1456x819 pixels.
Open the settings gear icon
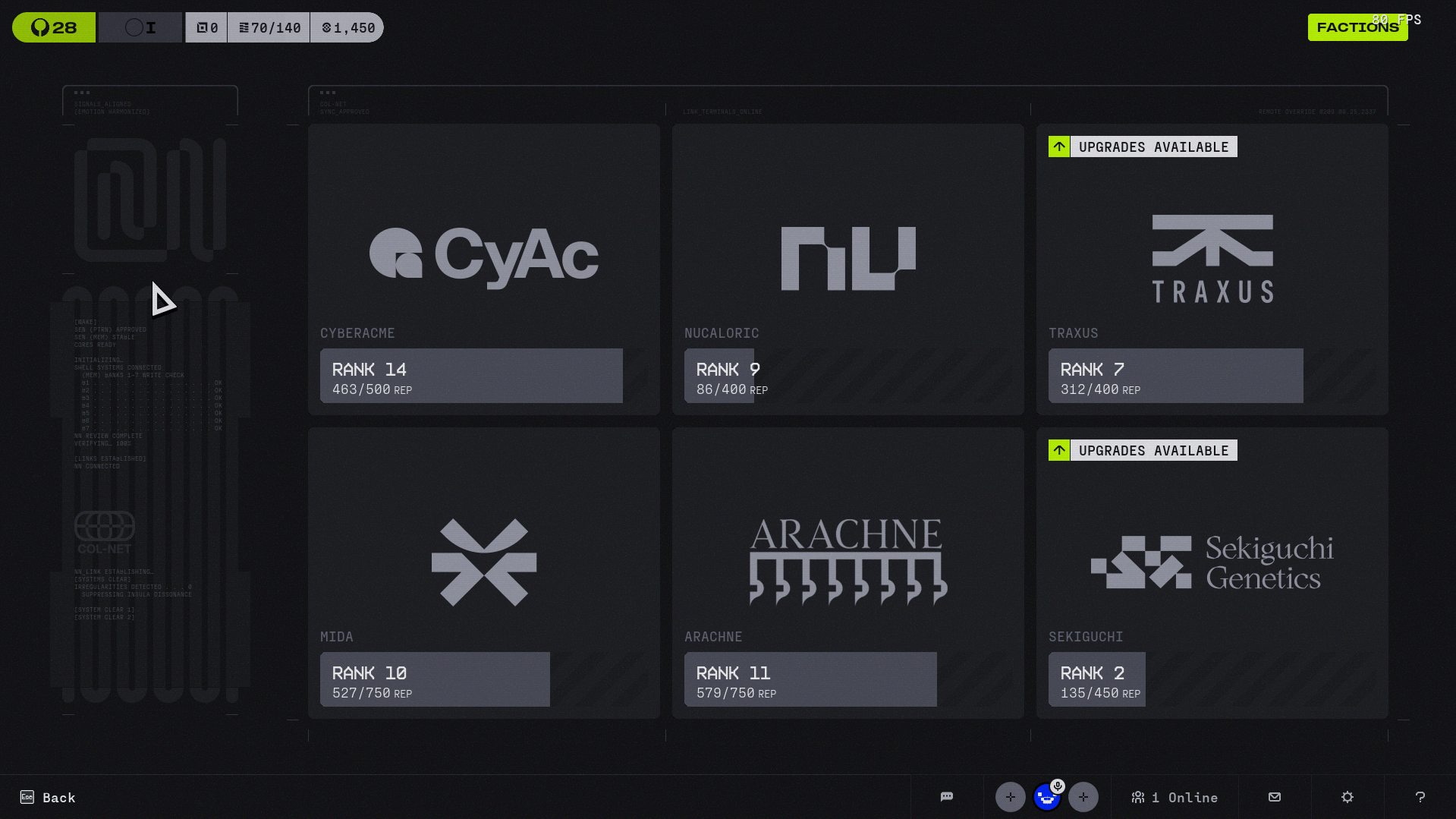1347,797
